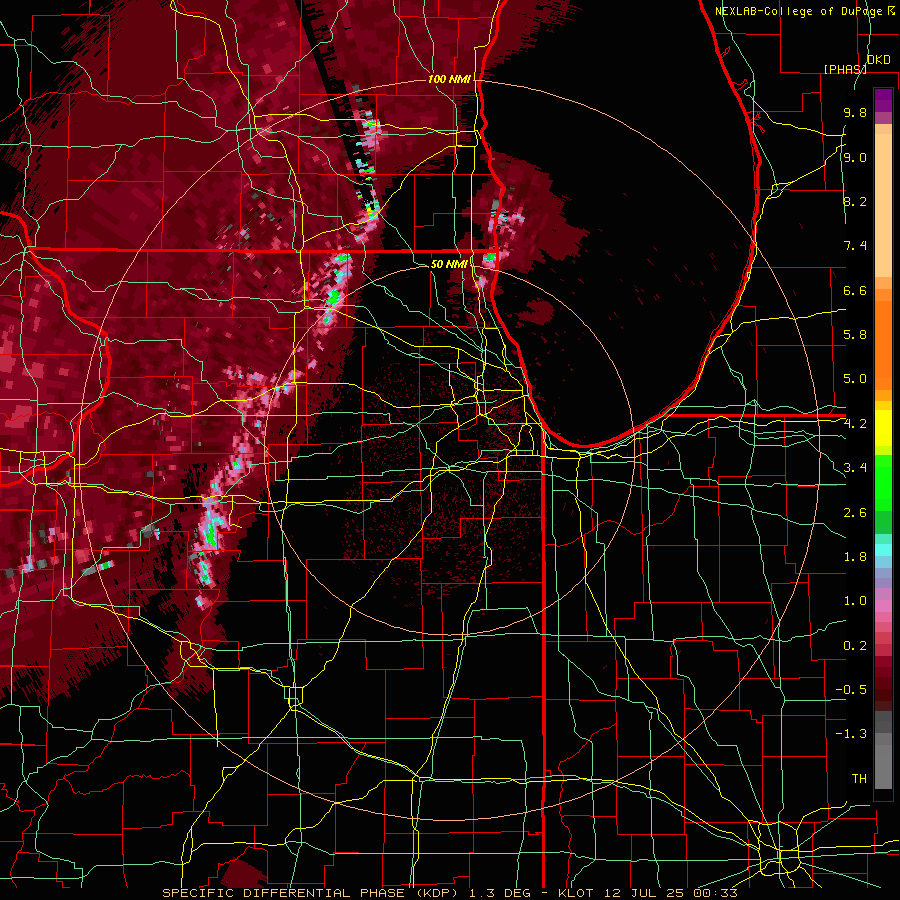The image size is (900, 900).
Task: Click the 100 NMI range ring label
Action: [449, 79]
